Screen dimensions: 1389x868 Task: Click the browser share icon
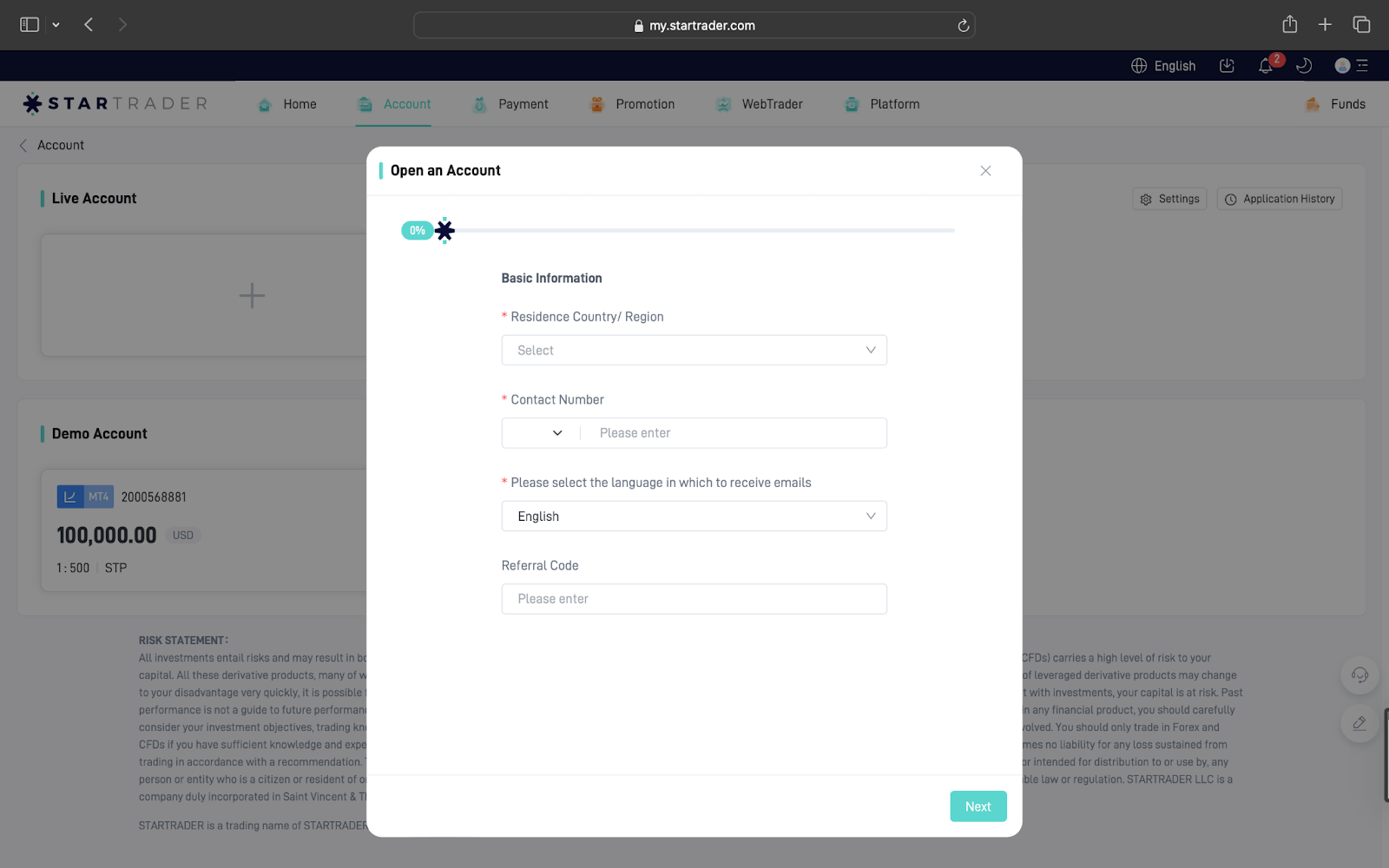1289,25
